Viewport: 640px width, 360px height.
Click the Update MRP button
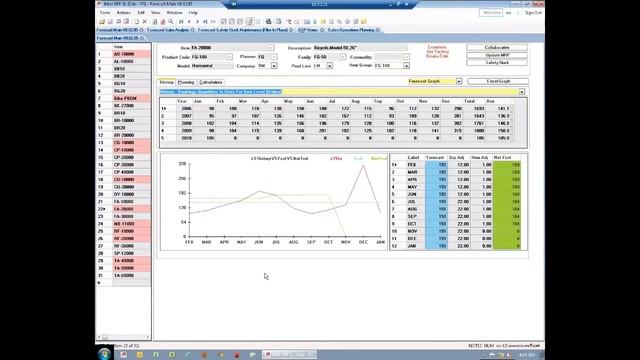tap(497, 55)
